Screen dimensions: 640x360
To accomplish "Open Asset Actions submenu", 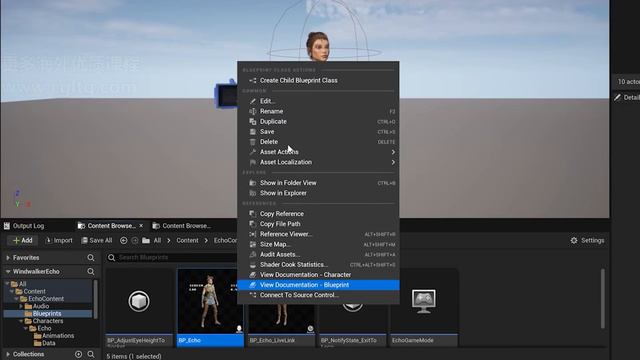I will pyautogui.click(x=318, y=152).
